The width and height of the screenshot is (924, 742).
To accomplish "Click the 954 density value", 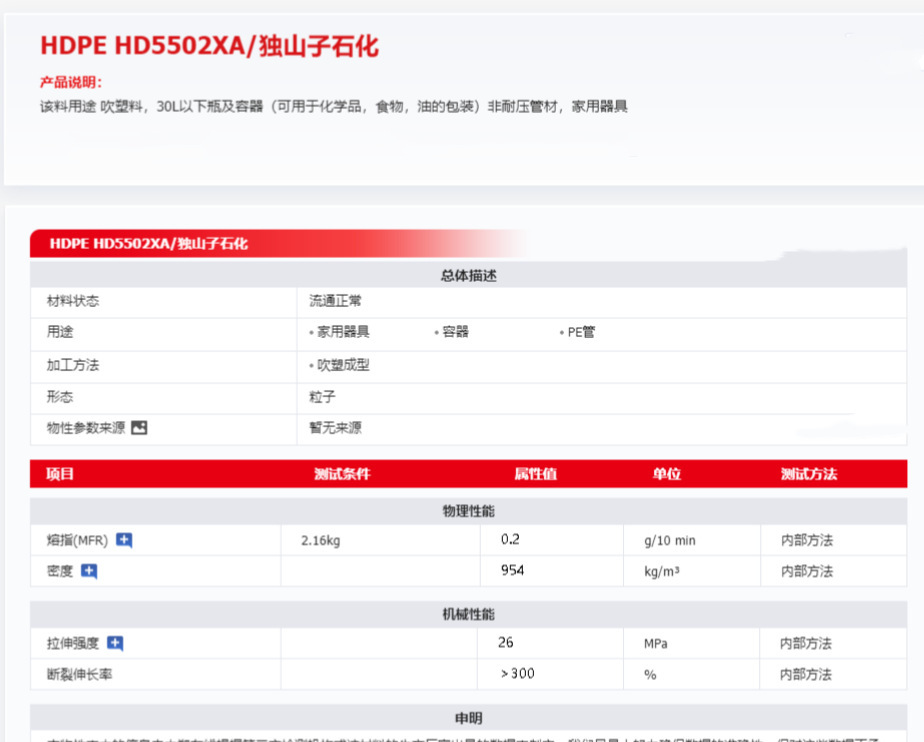I will (512, 570).
